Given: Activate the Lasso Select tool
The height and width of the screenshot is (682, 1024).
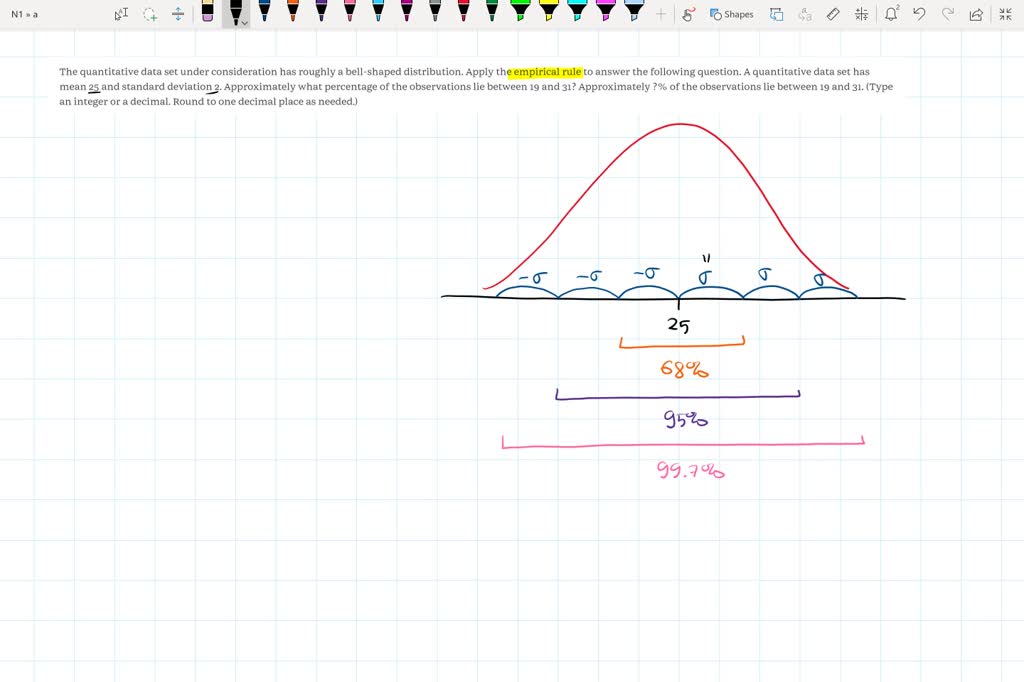Looking at the screenshot, I should (150, 14).
